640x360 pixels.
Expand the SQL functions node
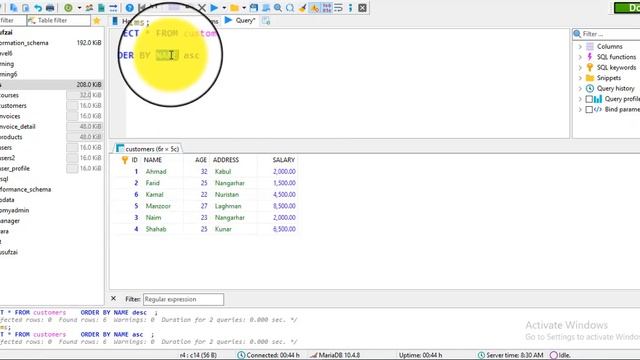[580, 57]
